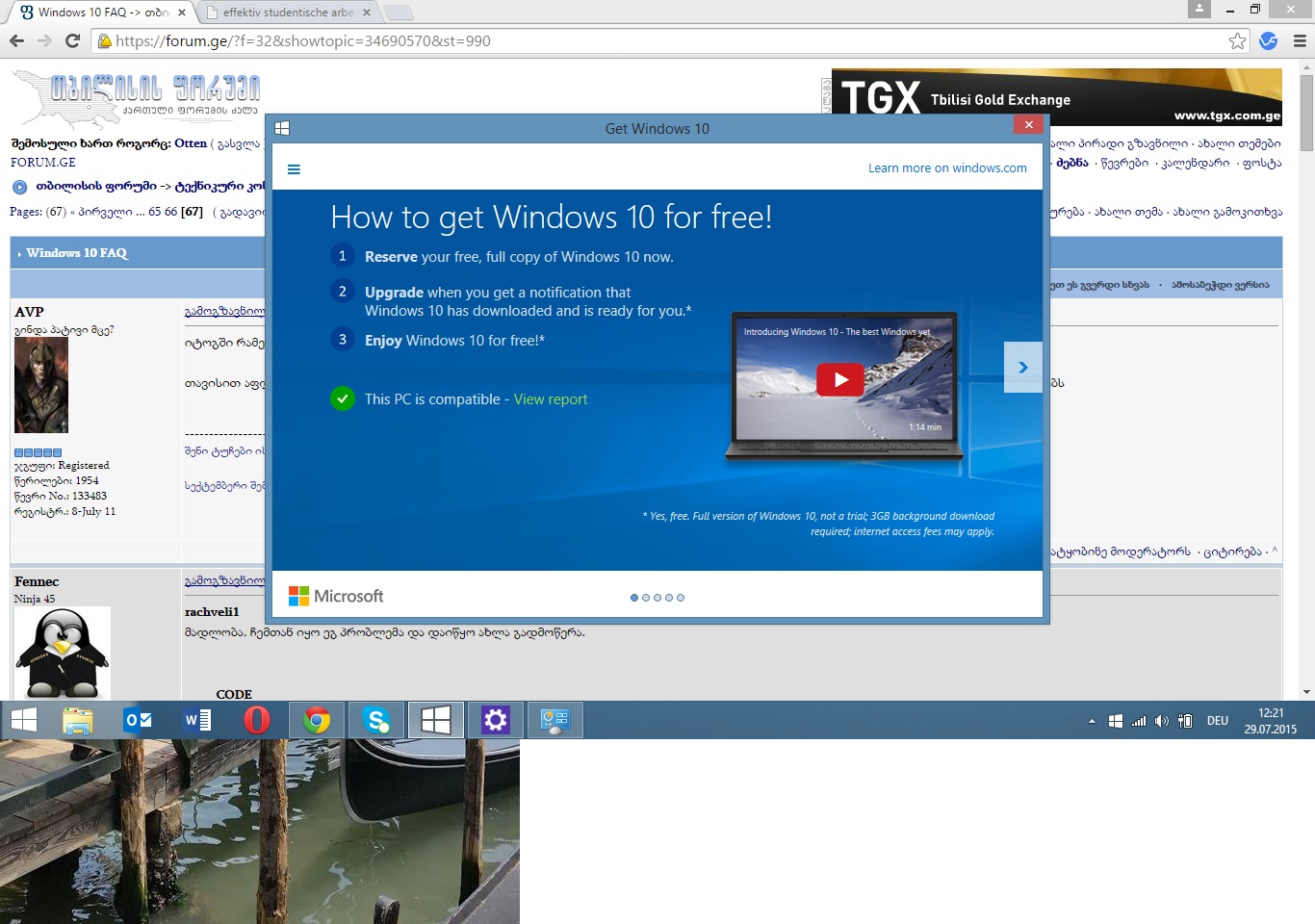Go forward in Chrome
The height and width of the screenshot is (924, 1315).
44,40
